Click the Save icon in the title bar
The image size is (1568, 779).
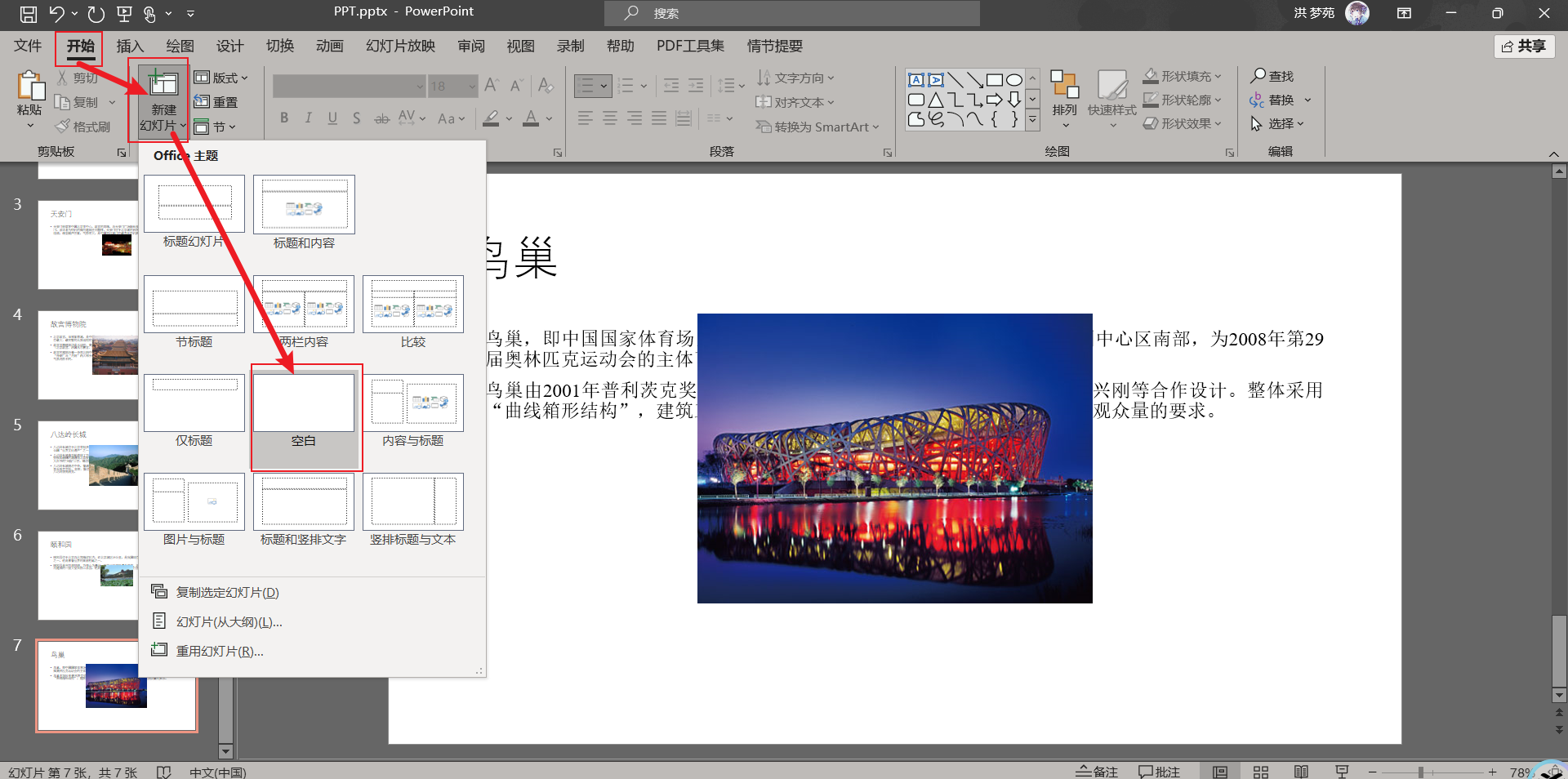coord(28,13)
